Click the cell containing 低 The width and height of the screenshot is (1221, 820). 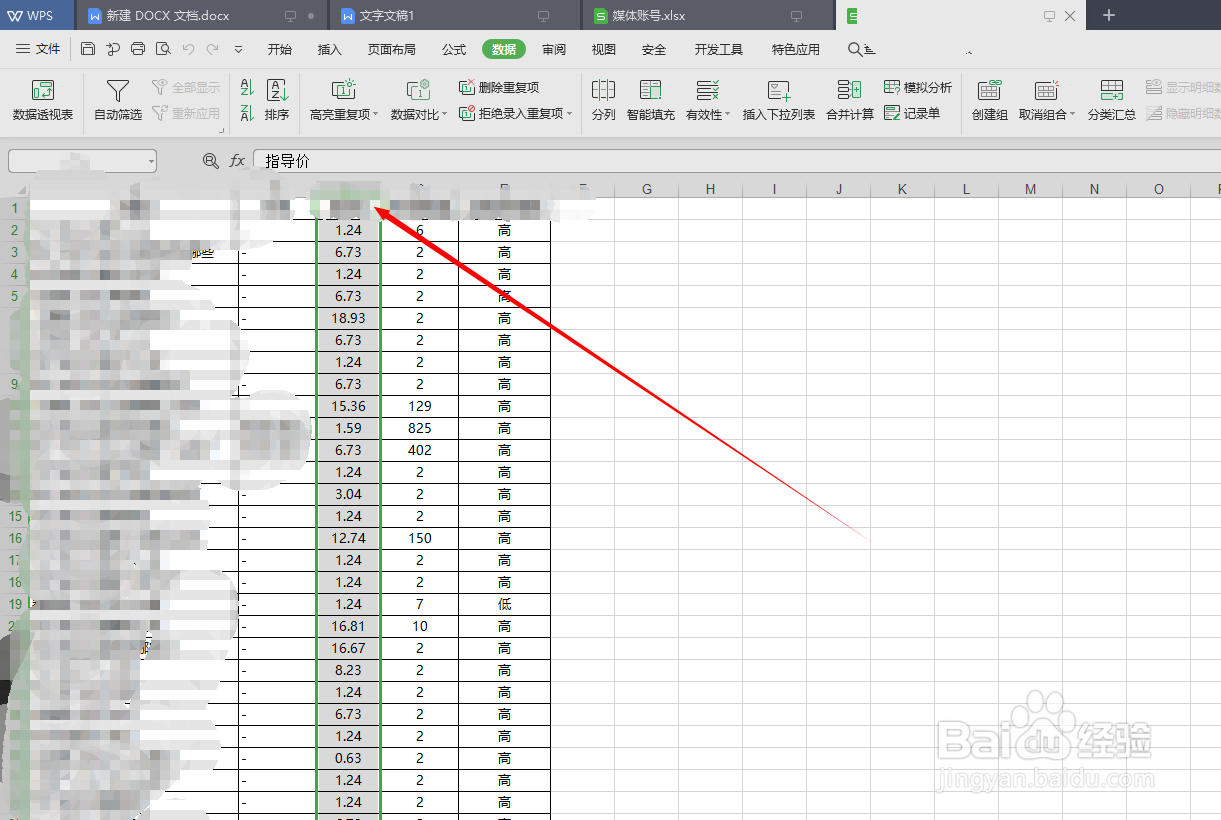pyautogui.click(x=504, y=604)
